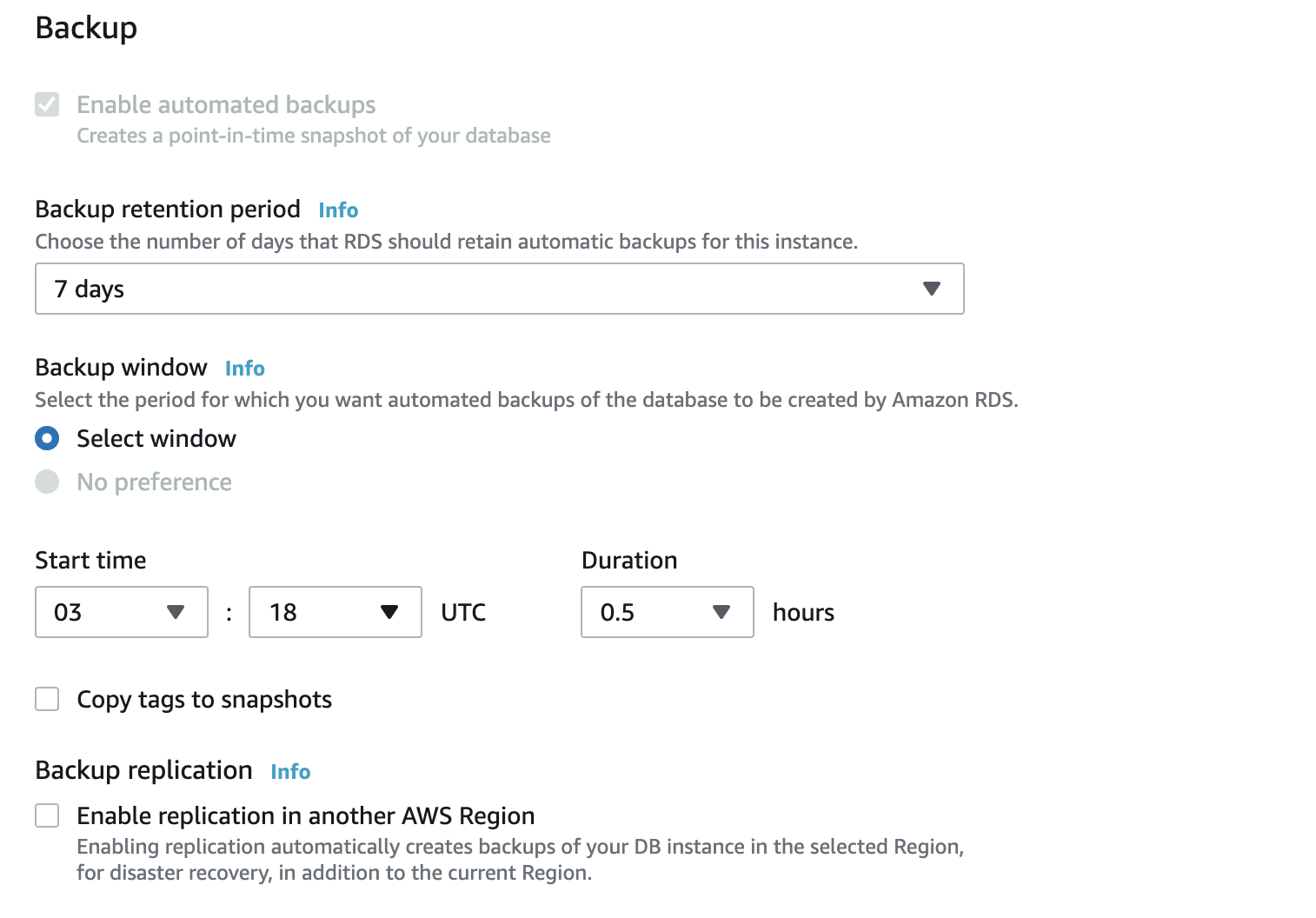The height and width of the screenshot is (918, 1316).
Task: Enable replication in another AWS Region checkbox
Action: [x=47, y=815]
